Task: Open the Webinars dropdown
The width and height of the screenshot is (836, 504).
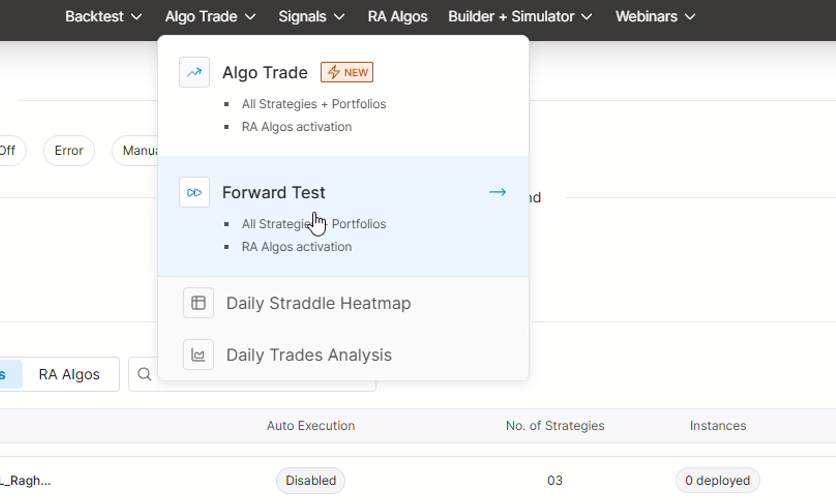Action: (x=655, y=16)
